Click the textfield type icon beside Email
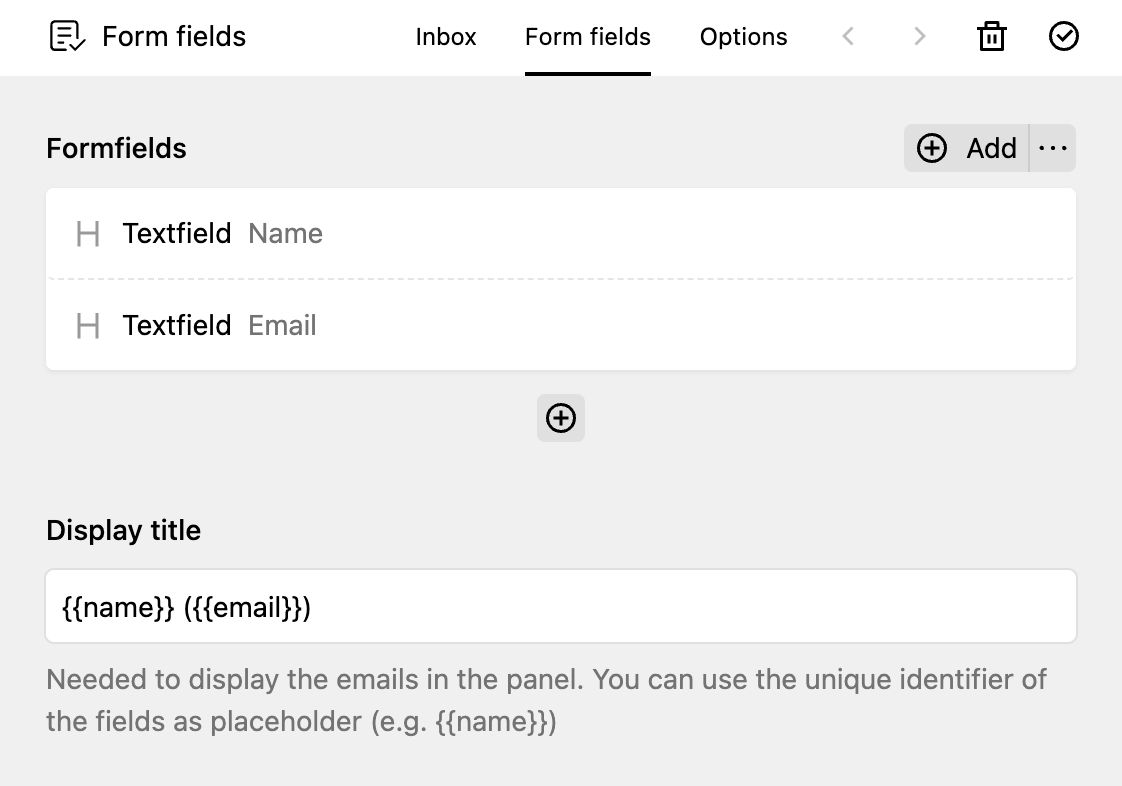The height and width of the screenshot is (786, 1122). 87,325
